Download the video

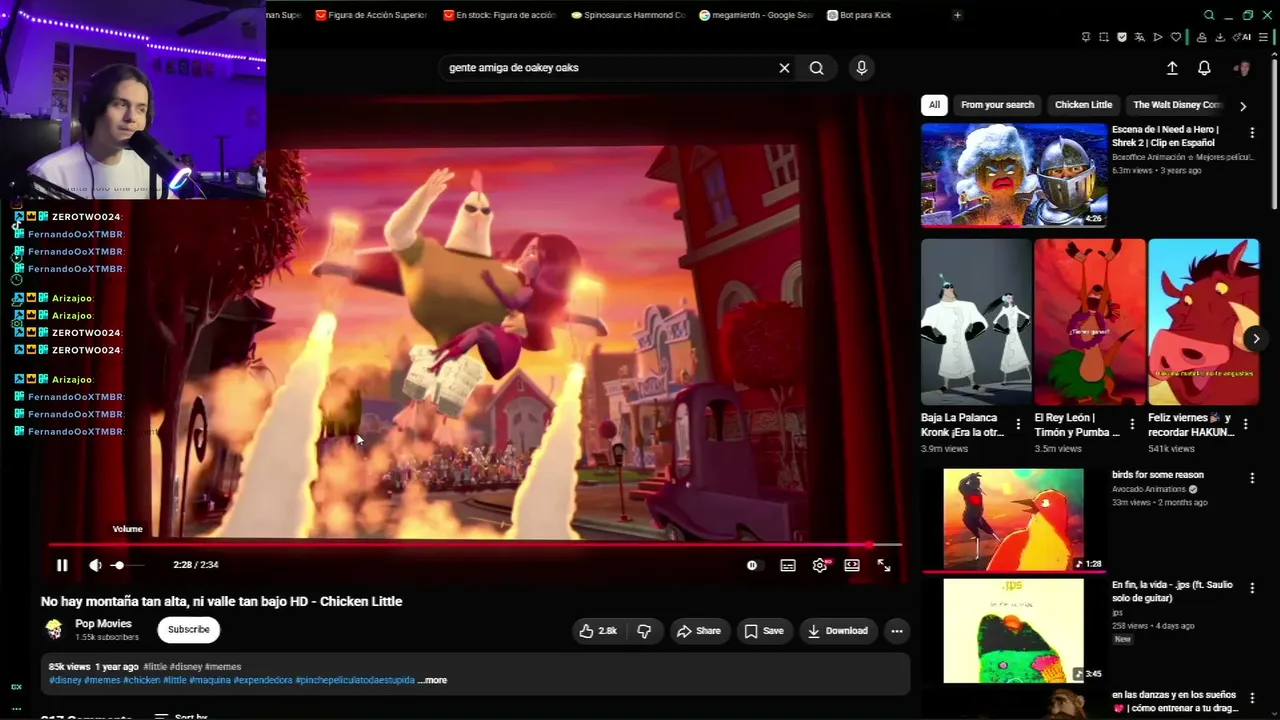click(x=838, y=631)
